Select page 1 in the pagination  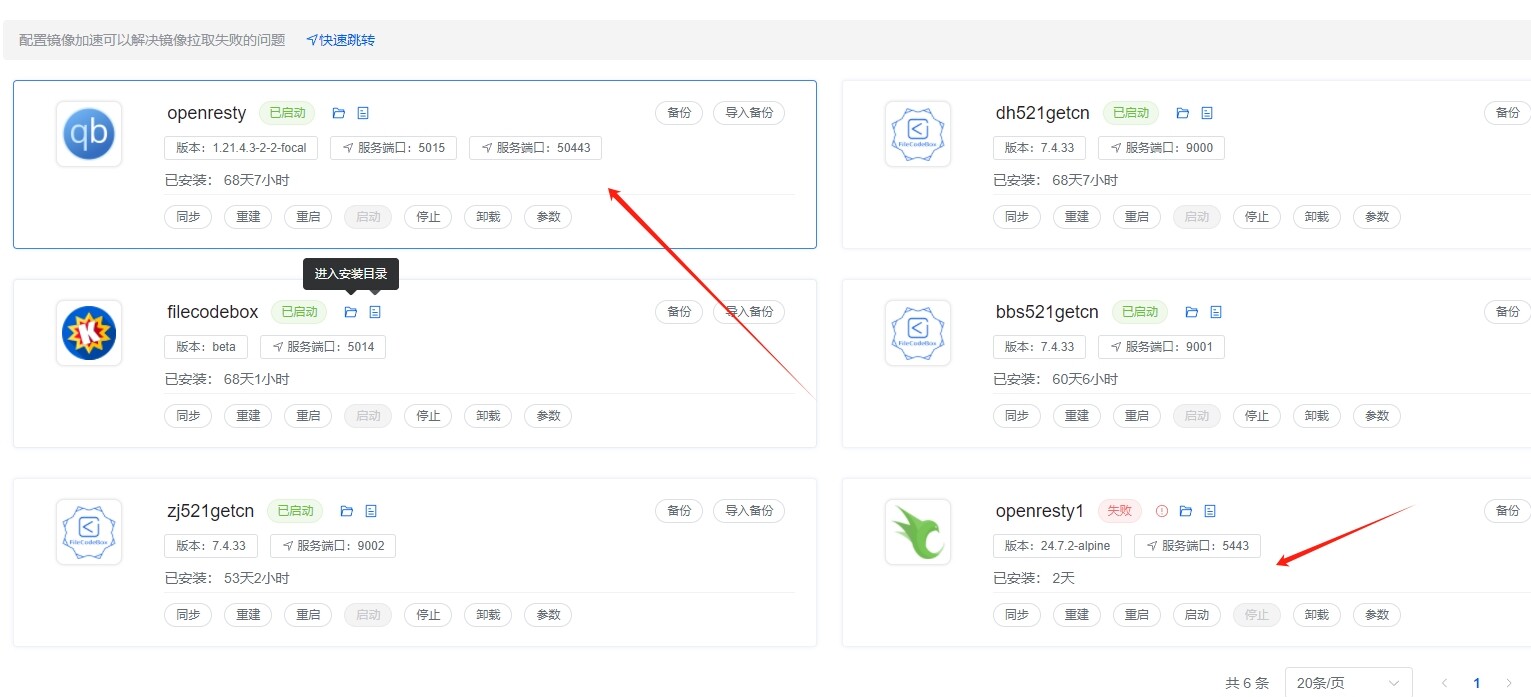click(x=1477, y=683)
